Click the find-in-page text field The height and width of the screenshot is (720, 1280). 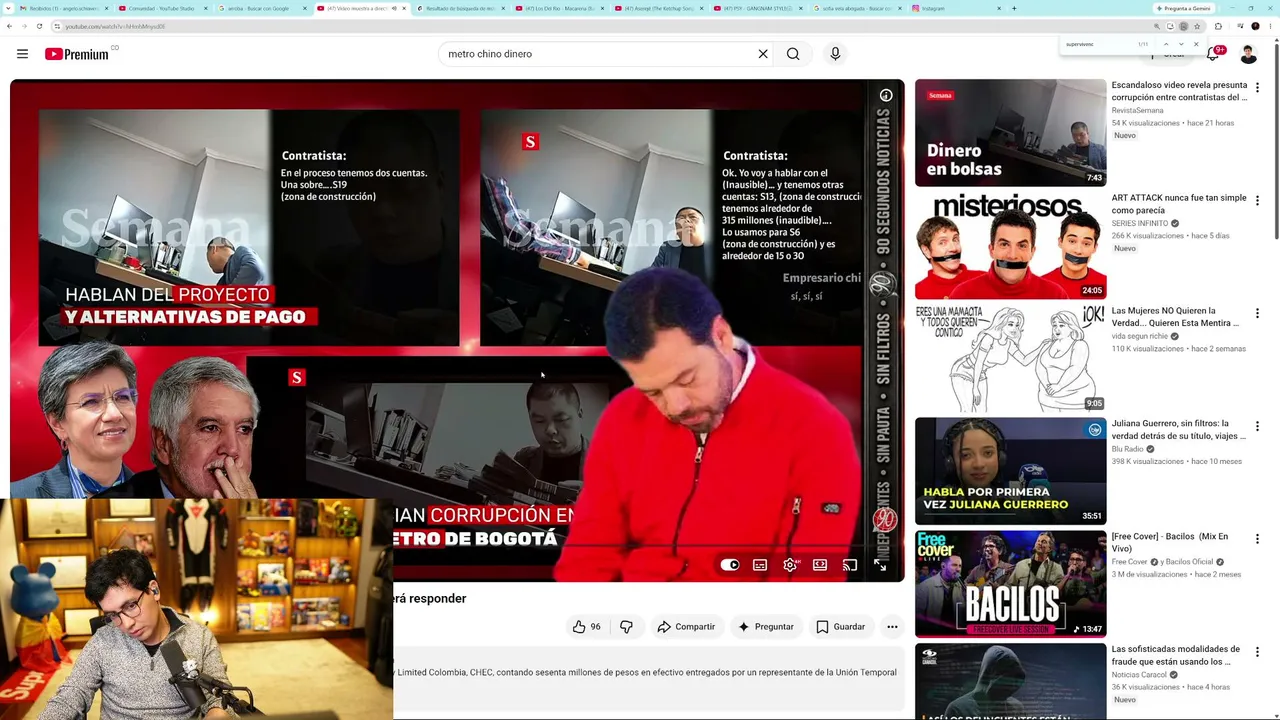pyautogui.click(x=1098, y=44)
